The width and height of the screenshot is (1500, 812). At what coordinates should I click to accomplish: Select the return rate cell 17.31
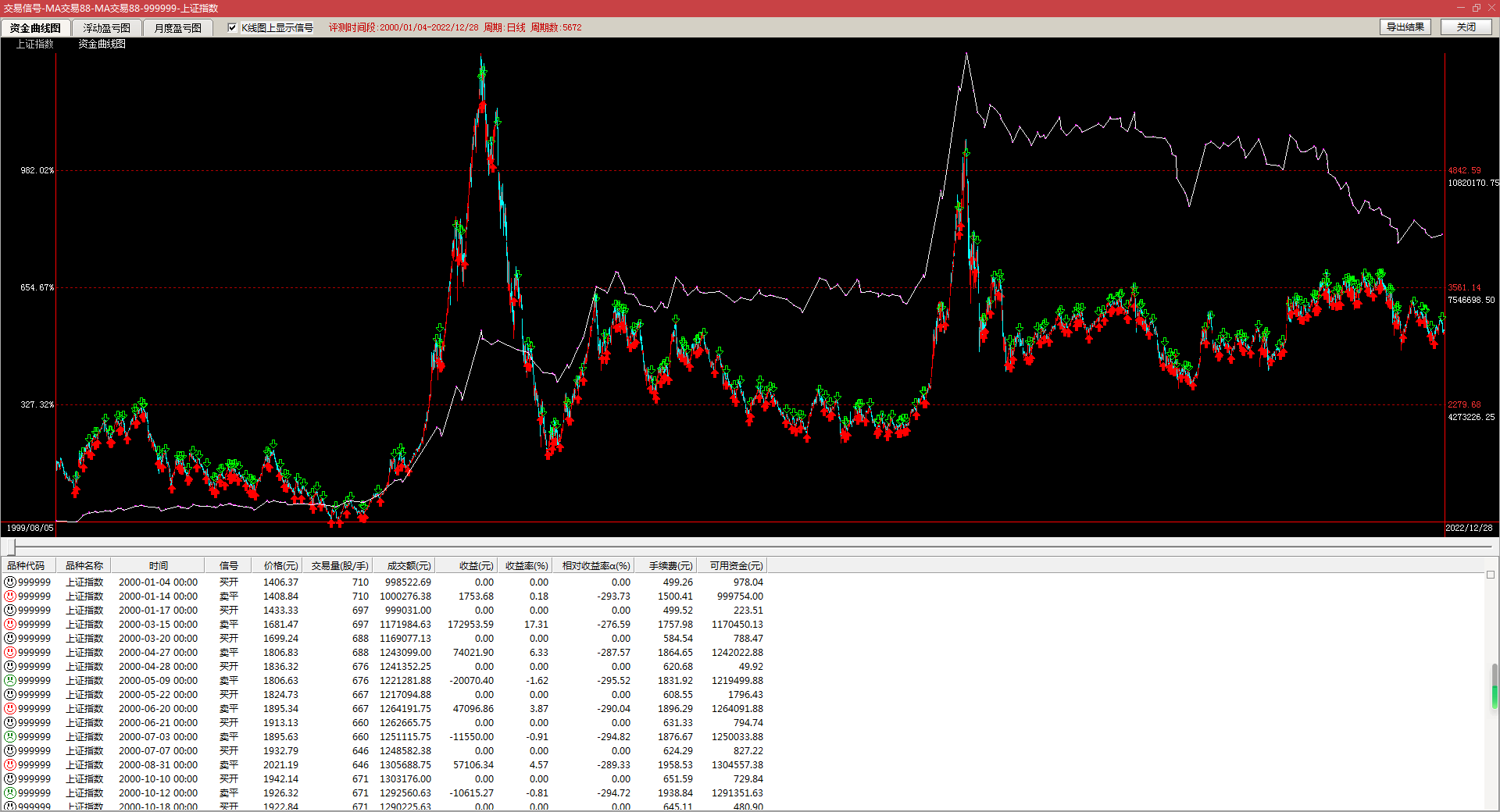(537, 625)
